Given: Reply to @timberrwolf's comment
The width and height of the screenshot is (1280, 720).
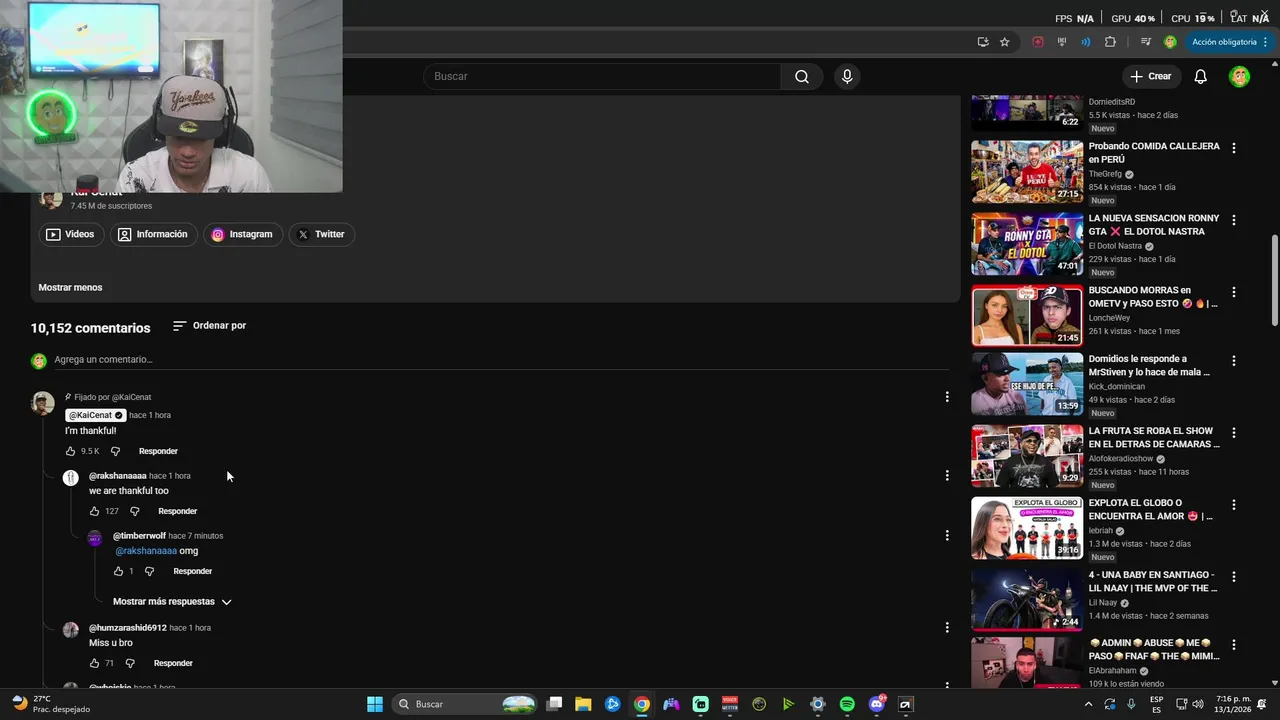Looking at the screenshot, I should [192, 571].
